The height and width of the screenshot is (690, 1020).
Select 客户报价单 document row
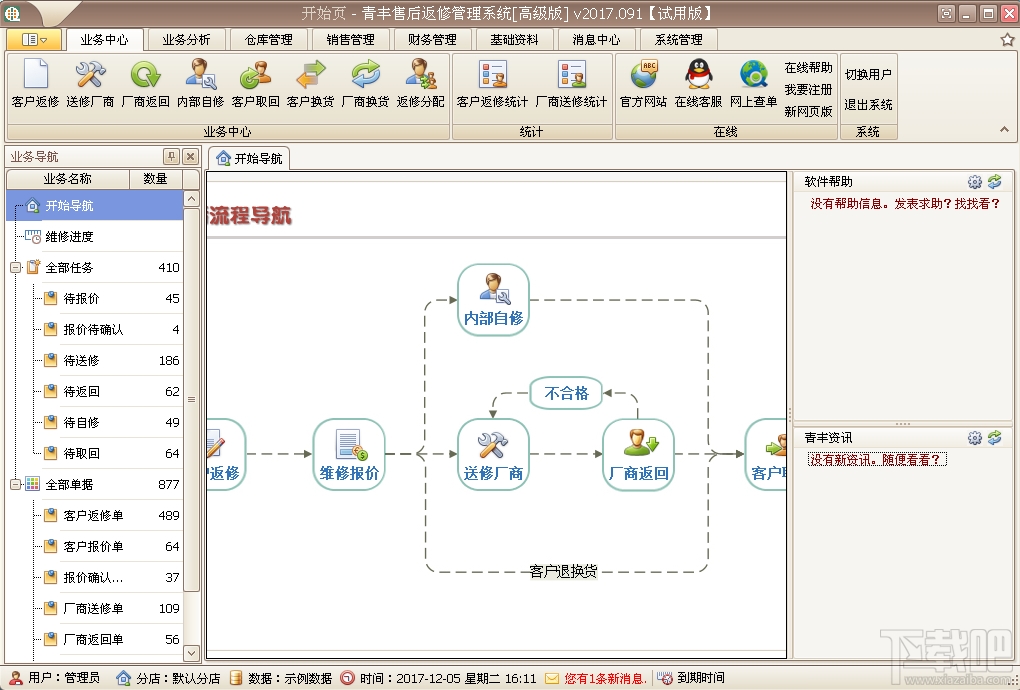click(x=94, y=546)
